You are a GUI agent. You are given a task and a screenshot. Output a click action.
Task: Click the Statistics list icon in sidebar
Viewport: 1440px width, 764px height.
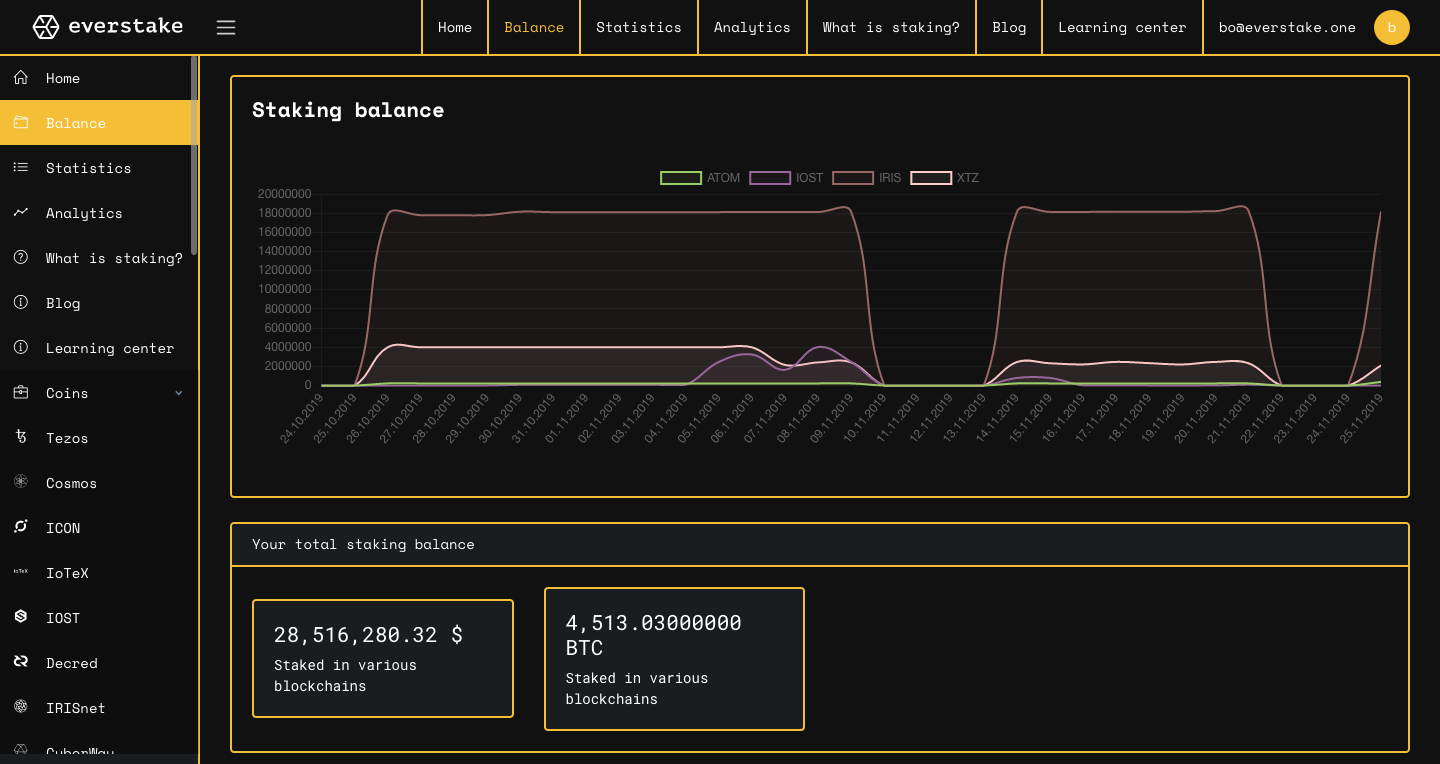pos(21,167)
